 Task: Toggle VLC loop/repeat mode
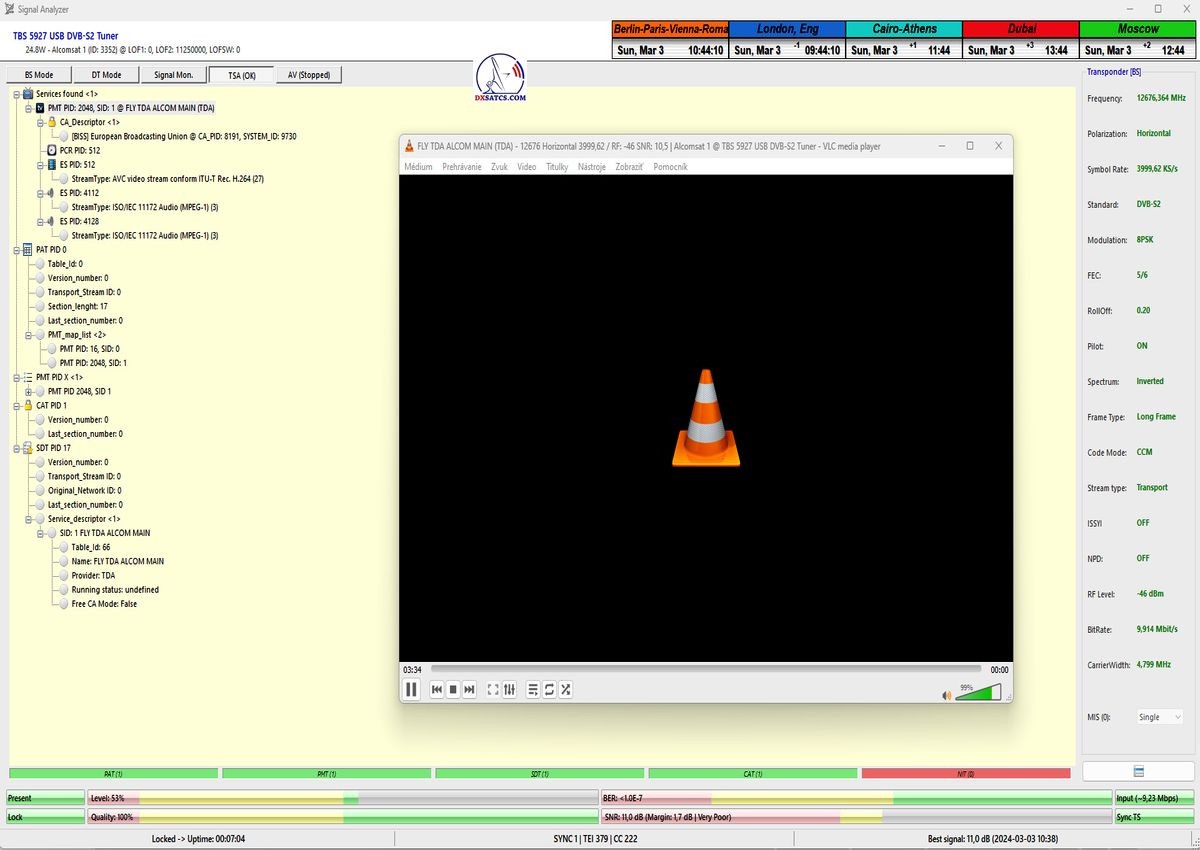point(549,689)
